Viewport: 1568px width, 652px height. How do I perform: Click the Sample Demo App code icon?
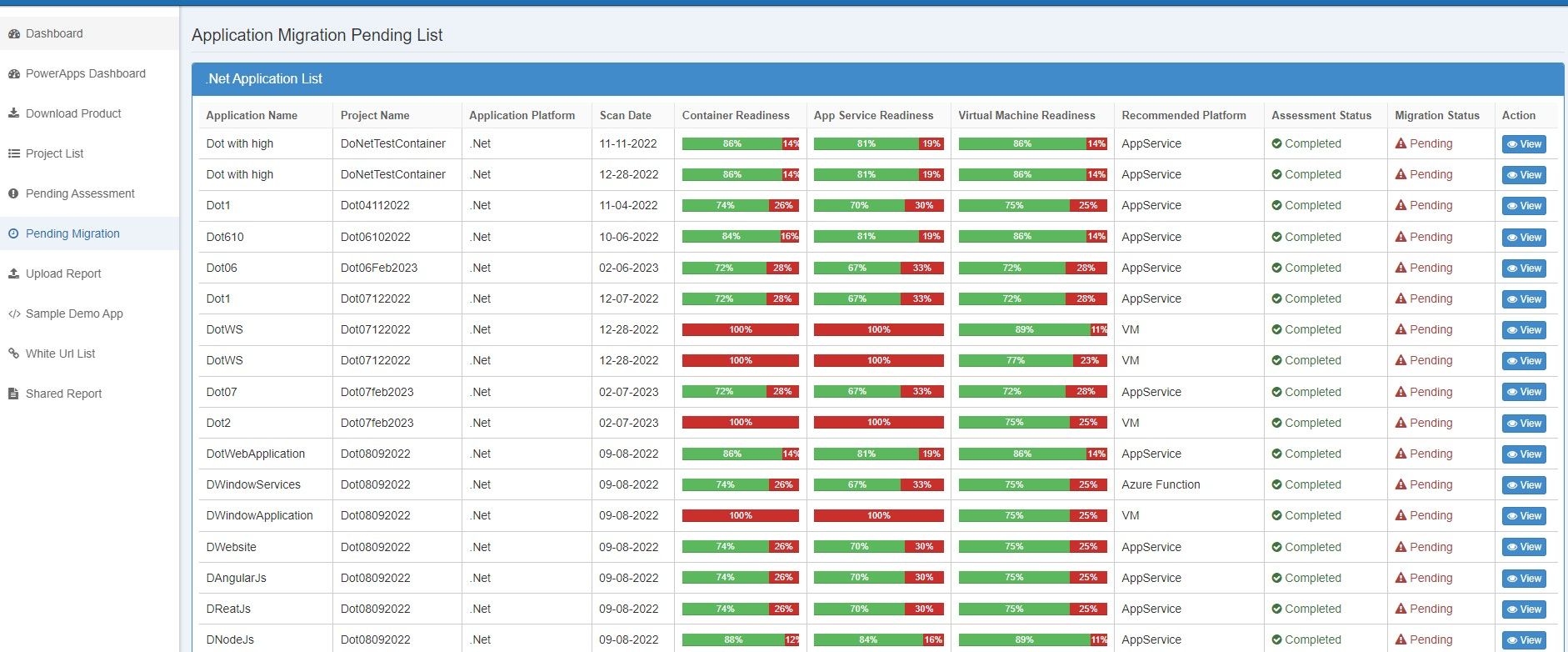(x=14, y=314)
